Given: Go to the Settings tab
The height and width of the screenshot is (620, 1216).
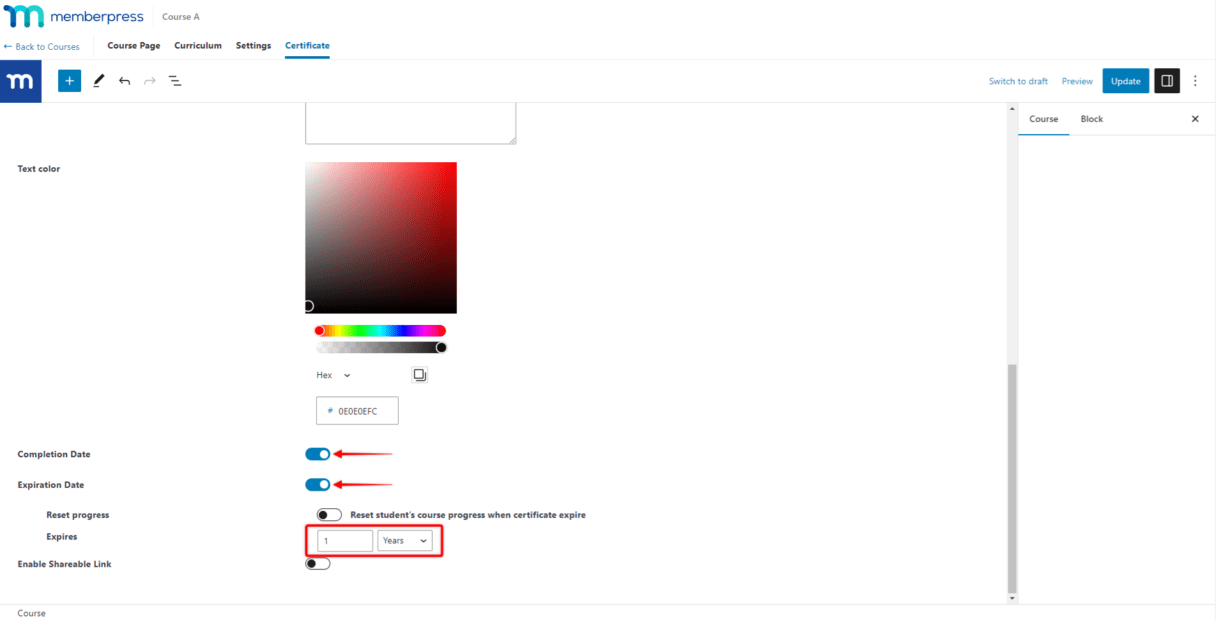Looking at the screenshot, I should pyautogui.click(x=254, y=46).
